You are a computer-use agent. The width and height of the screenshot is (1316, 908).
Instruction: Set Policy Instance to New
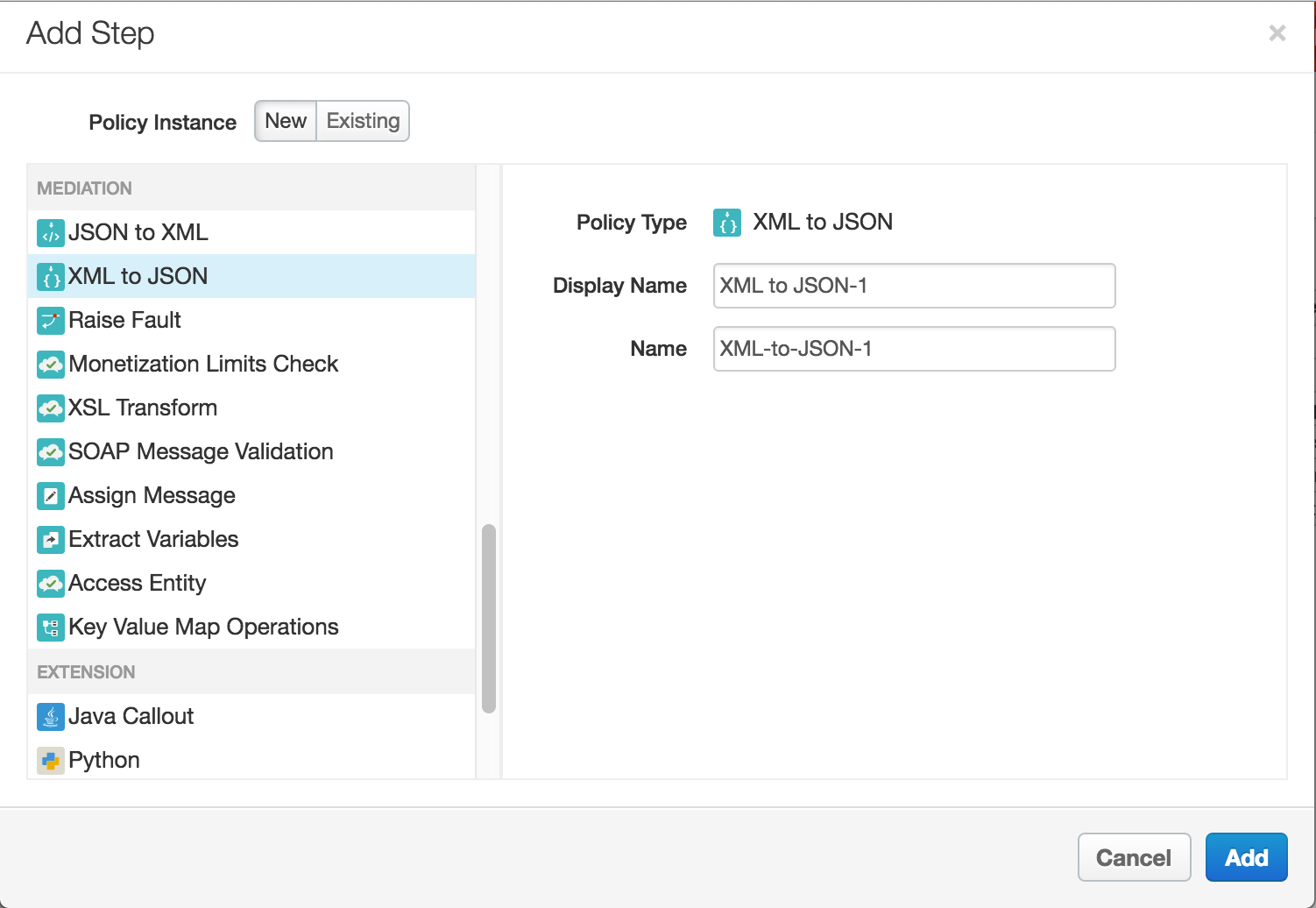[x=285, y=121]
